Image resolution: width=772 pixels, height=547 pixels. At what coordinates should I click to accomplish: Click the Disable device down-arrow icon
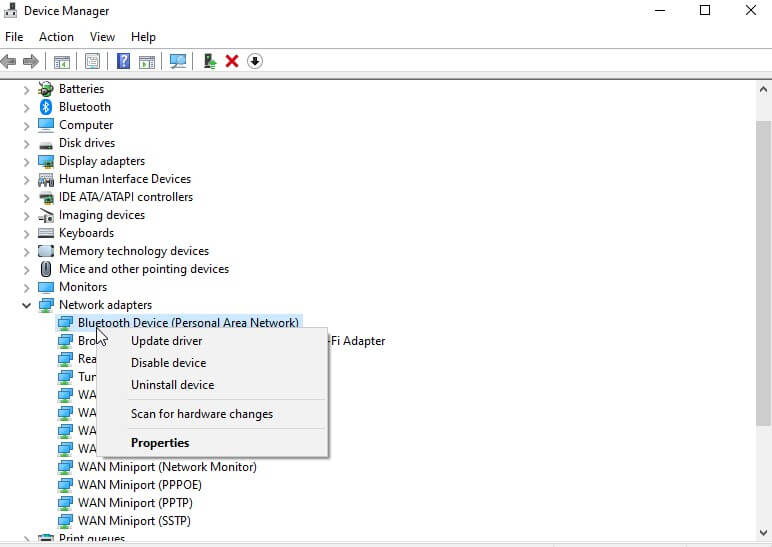255,62
